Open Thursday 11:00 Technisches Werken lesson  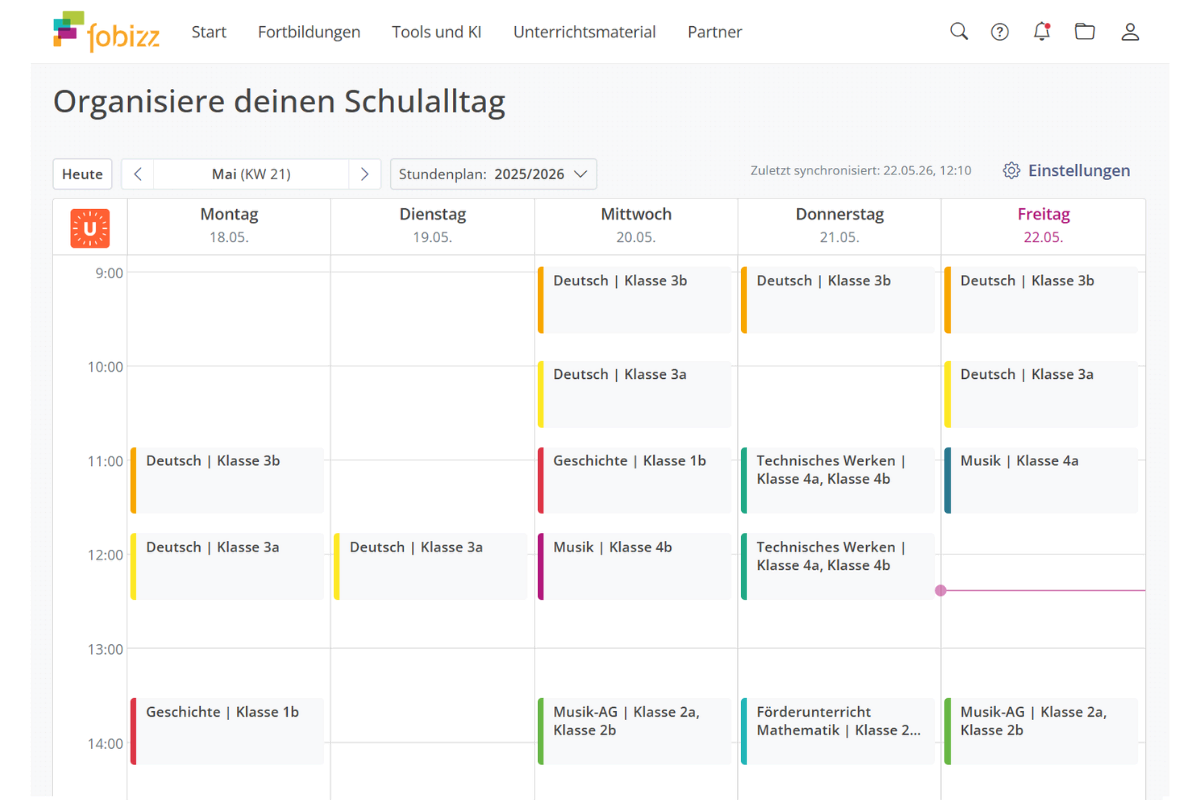coord(838,480)
